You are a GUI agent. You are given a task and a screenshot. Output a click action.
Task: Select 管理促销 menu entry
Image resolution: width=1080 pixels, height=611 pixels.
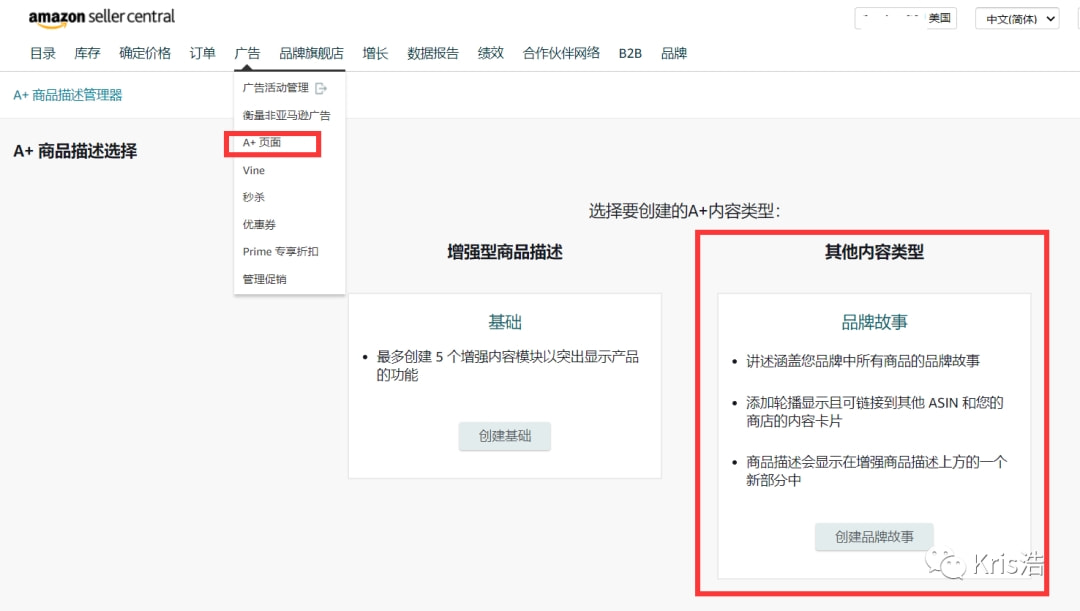[264, 279]
